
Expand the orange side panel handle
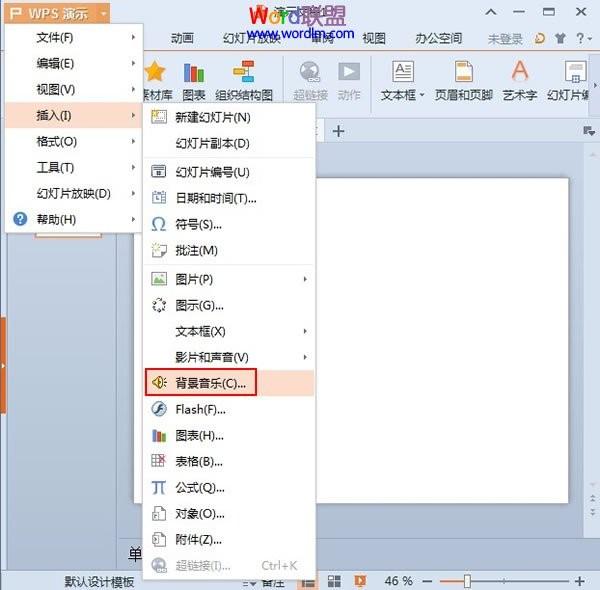pos(3,365)
